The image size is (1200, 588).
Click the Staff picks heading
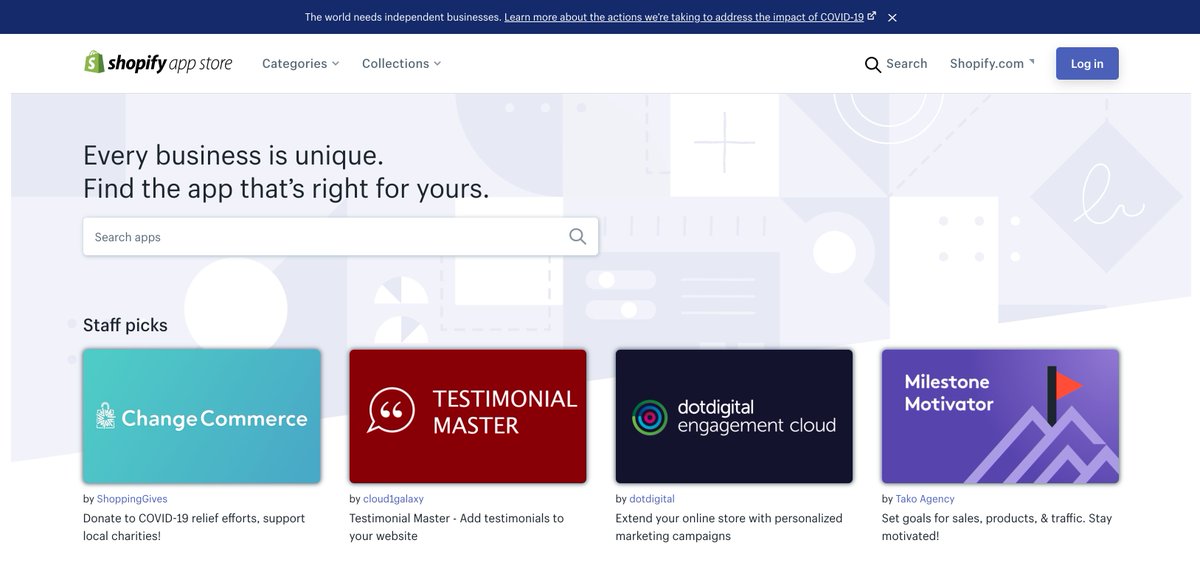pos(125,325)
